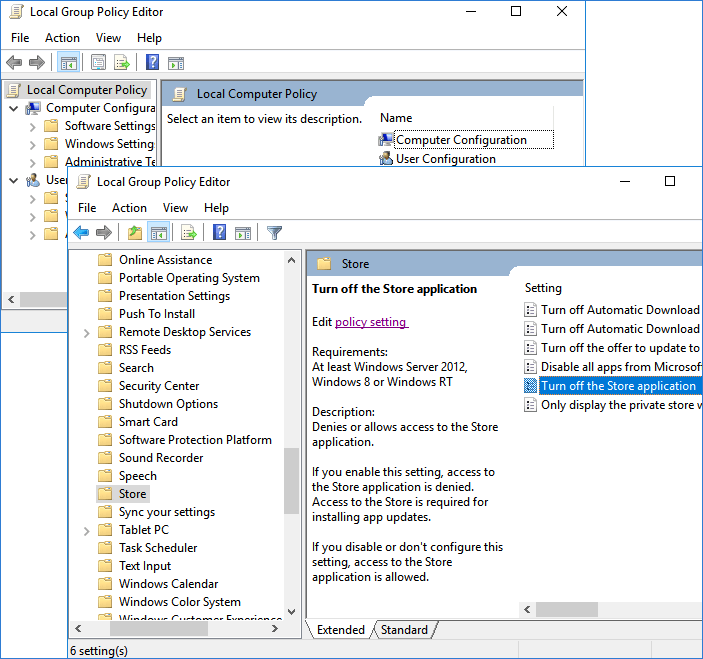703x659 pixels.
Task: Click Properties icon in the background window toolbar
Action: (x=98, y=63)
